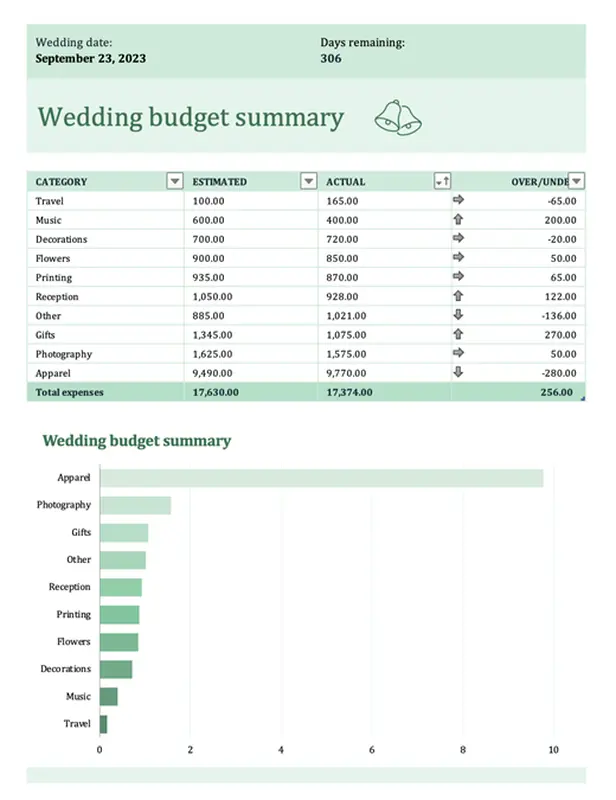Click the up arrow icon in Music row
Viewport: 616px width, 800px height.
[x=459, y=220]
